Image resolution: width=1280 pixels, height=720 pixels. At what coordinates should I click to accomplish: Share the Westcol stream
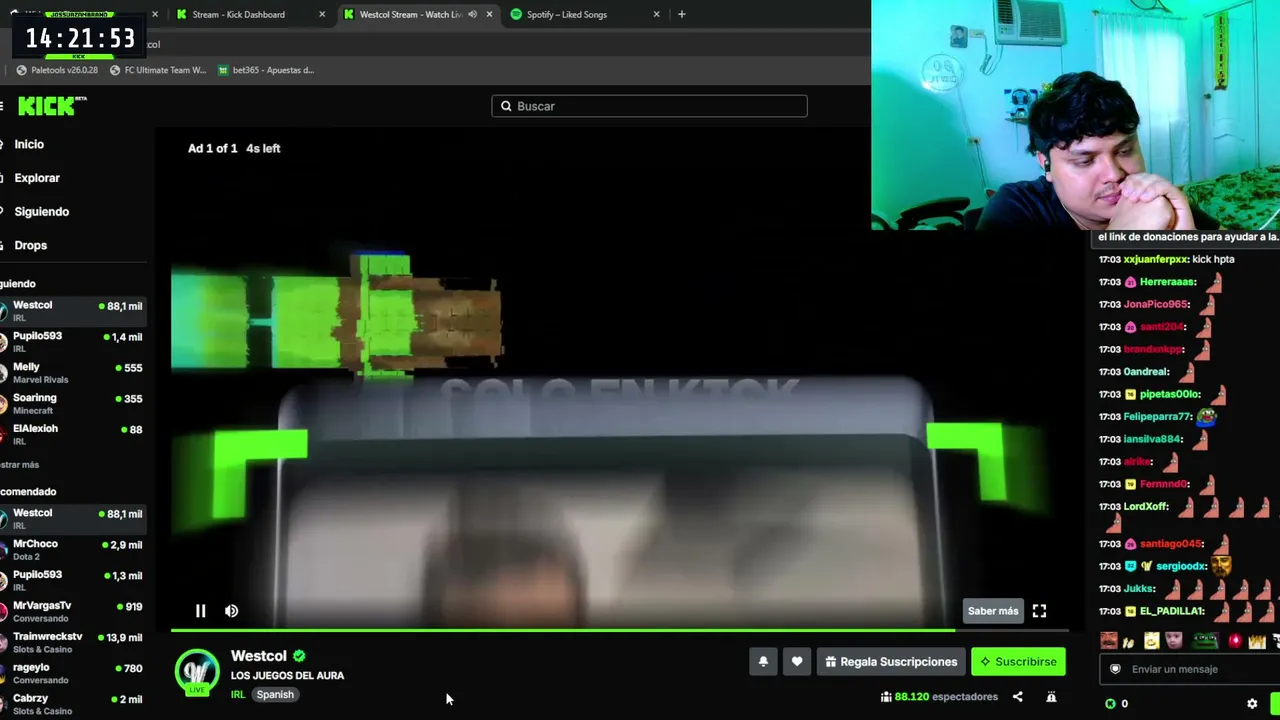point(1018,697)
